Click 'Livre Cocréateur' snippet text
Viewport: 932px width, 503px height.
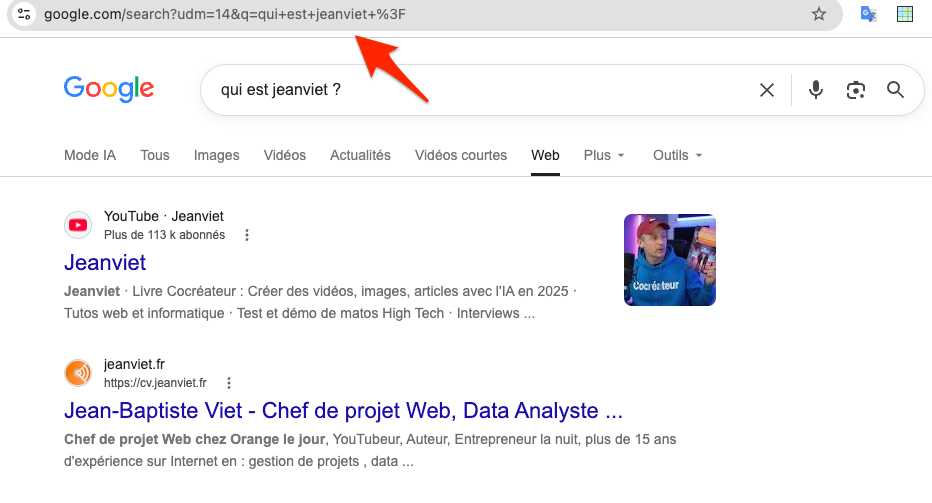[x=184, y=291]
